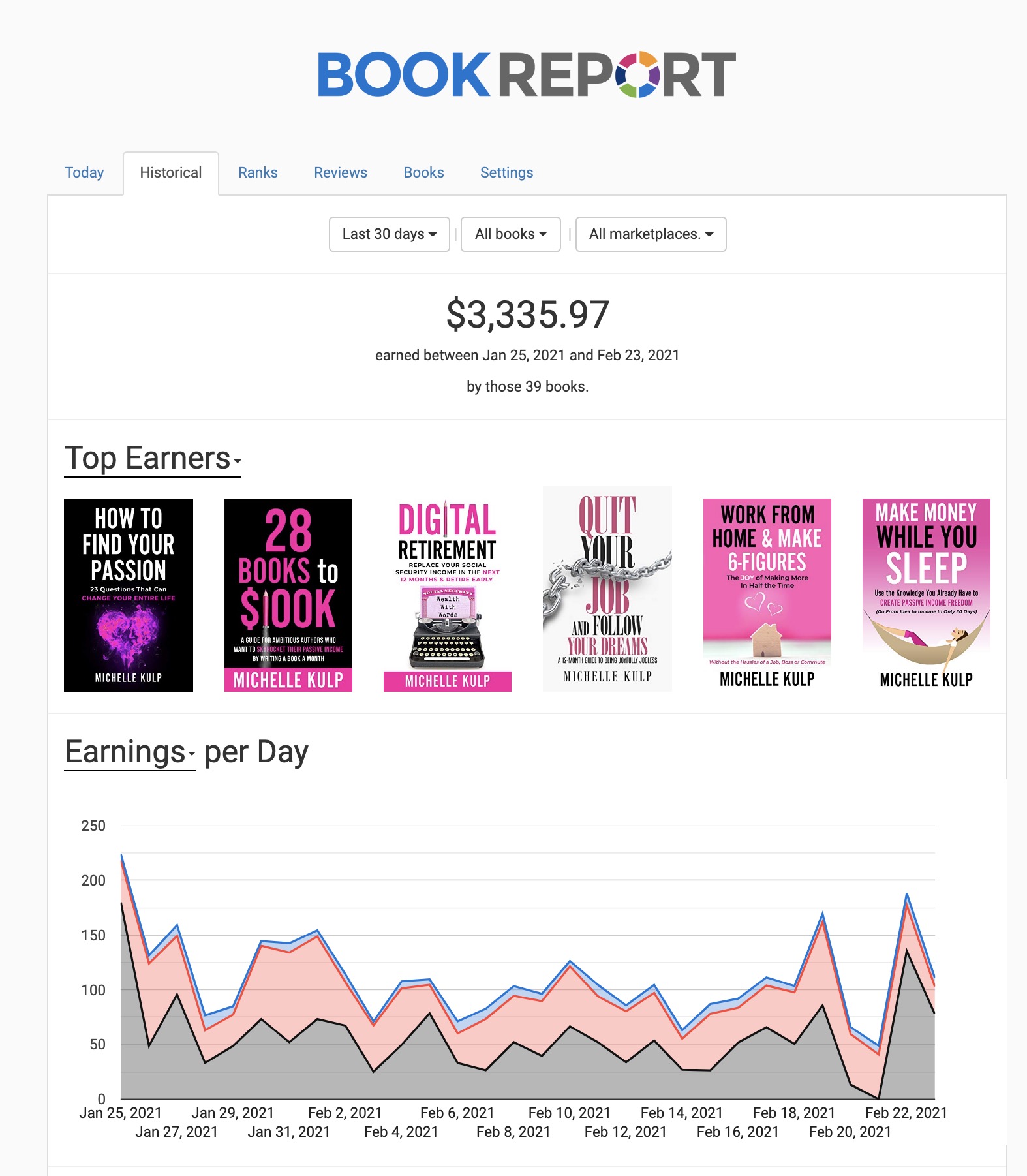
Task: Open the Earnings metric dropdown
Action: pos(130,752)
